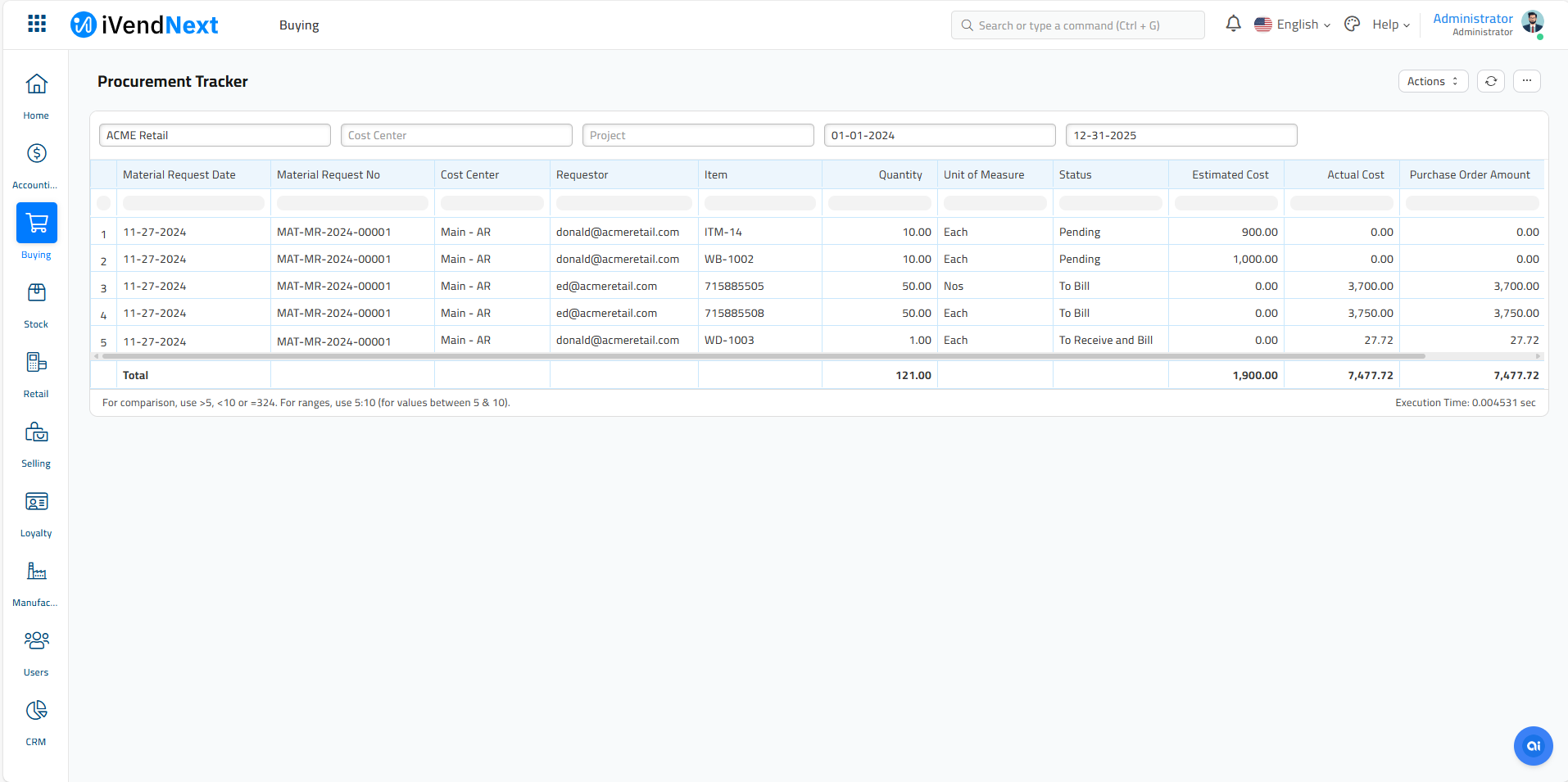Click the Status column filter box
Screen dimensions: 1568x782
coord(1111,203)
